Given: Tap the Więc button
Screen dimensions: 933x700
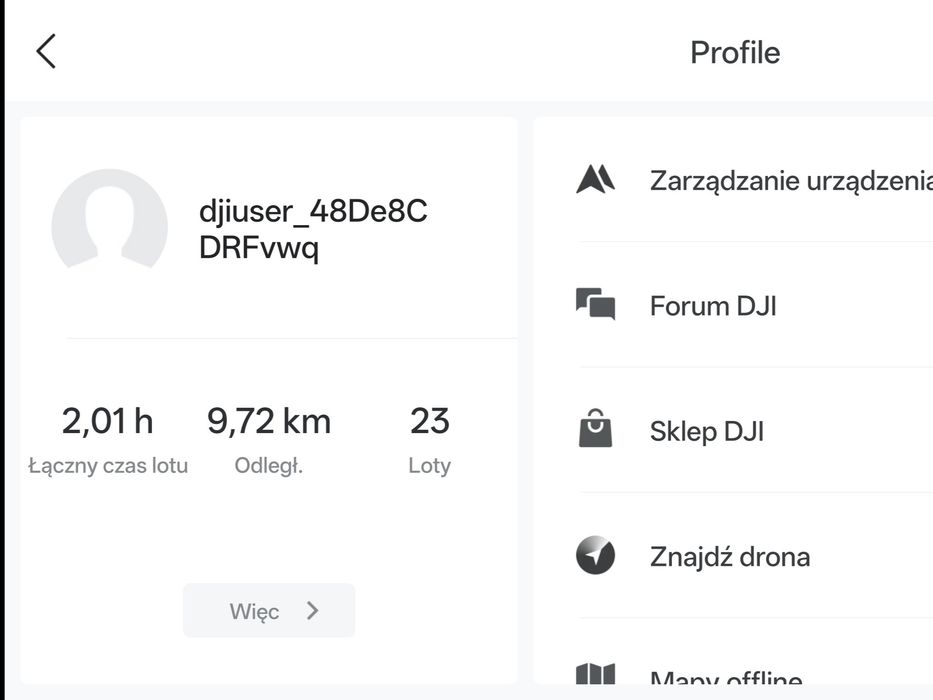Looking at the screenshot, I should [x=269, y=611].
